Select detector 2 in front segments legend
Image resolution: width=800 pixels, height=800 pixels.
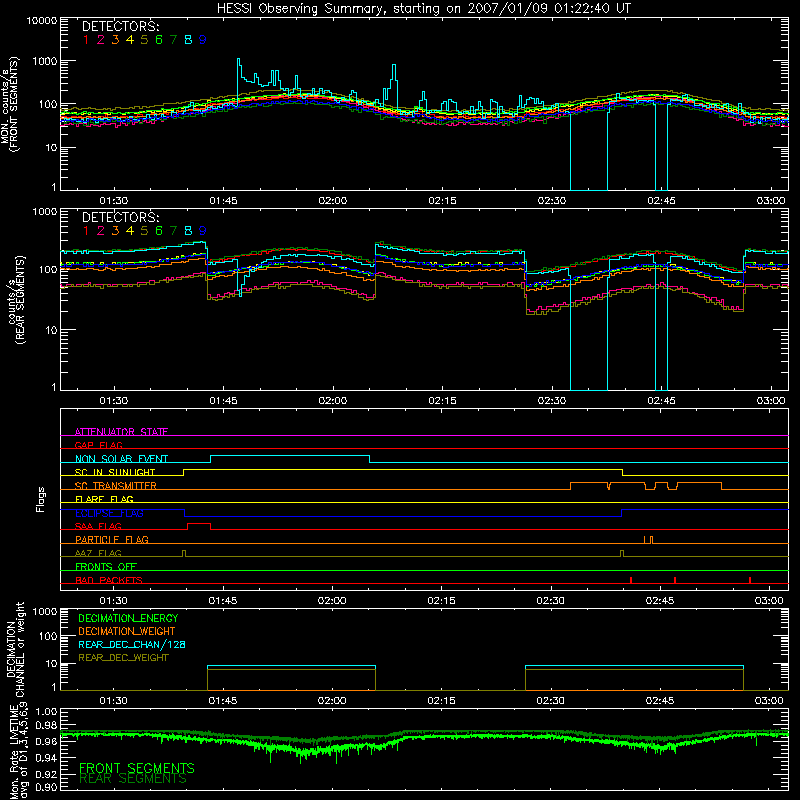coord(101,40)
